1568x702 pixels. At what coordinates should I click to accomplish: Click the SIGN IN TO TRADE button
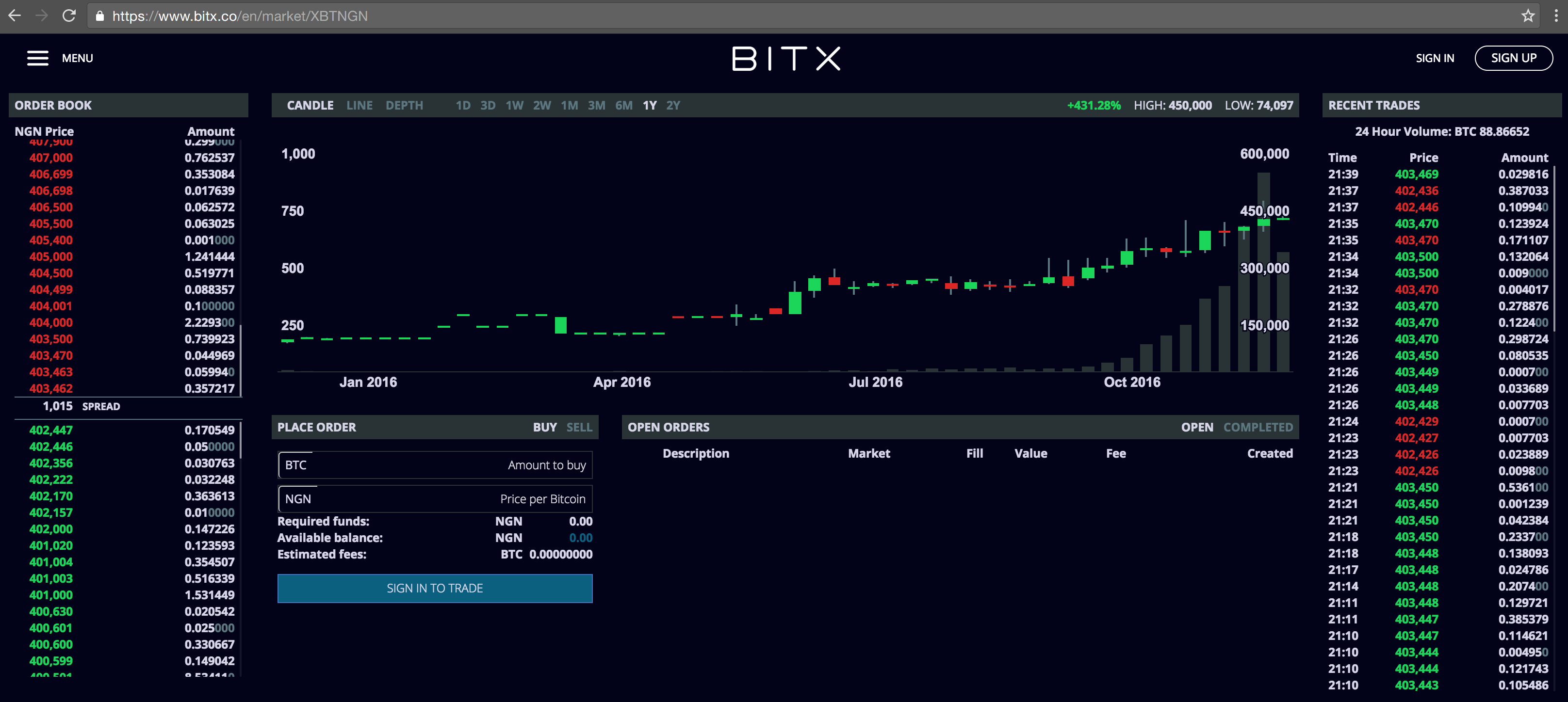tap(435, 588)
